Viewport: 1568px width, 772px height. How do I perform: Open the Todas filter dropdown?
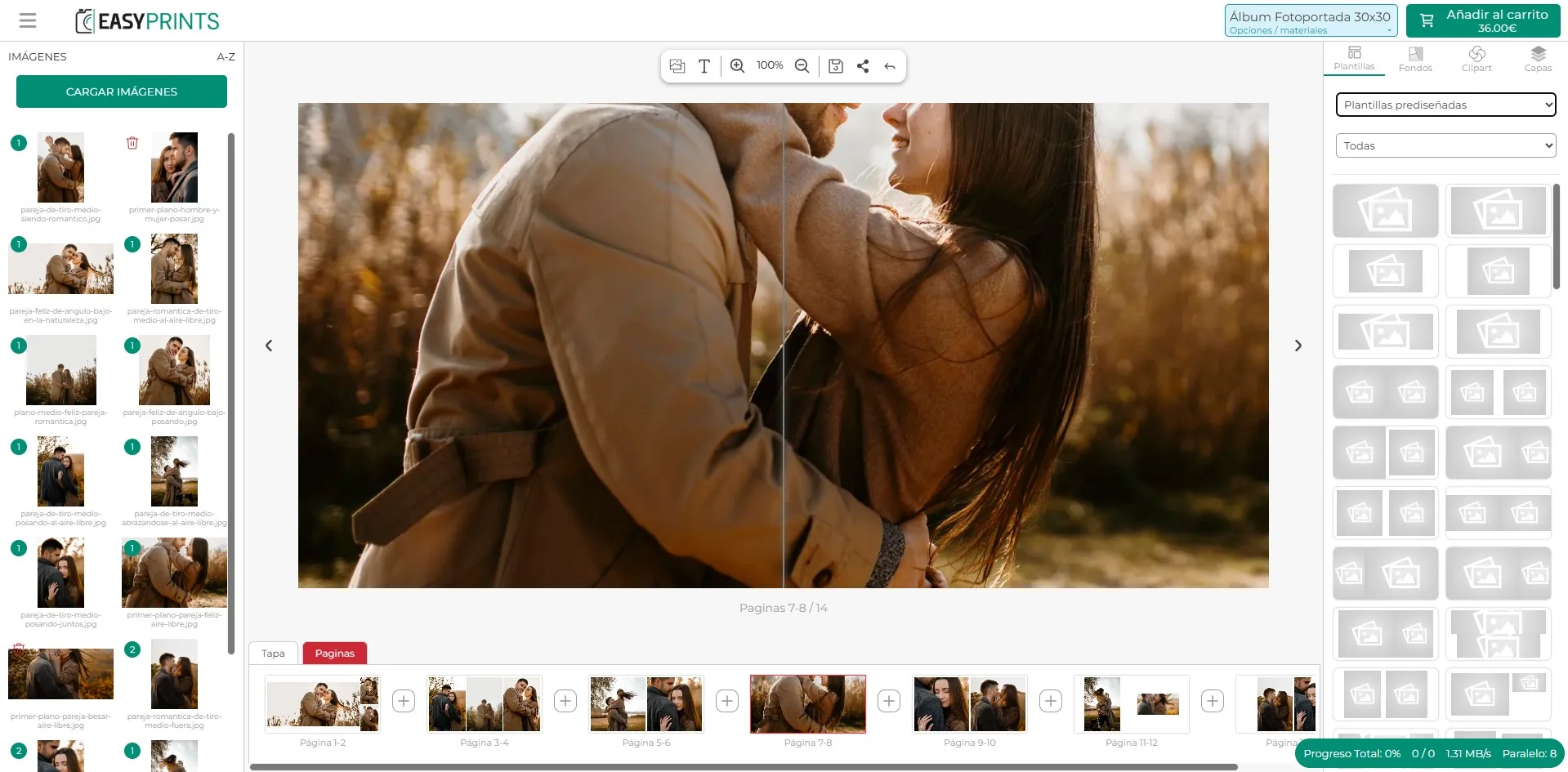pos(1445,145)
